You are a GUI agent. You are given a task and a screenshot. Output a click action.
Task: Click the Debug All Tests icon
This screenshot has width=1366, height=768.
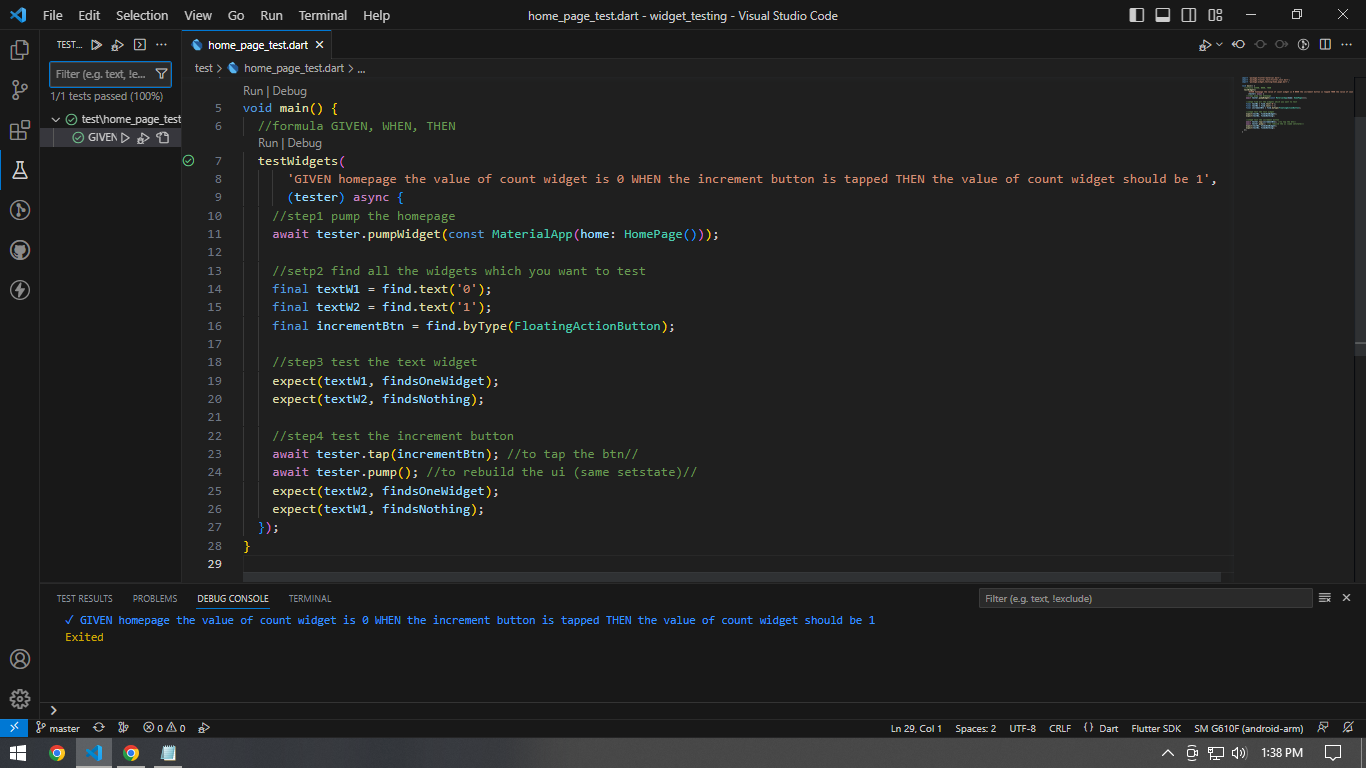(x=117, y=44)
